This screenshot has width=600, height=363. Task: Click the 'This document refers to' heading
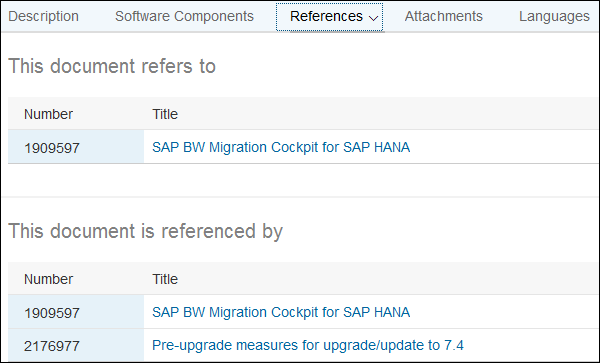tap(112, 66)
